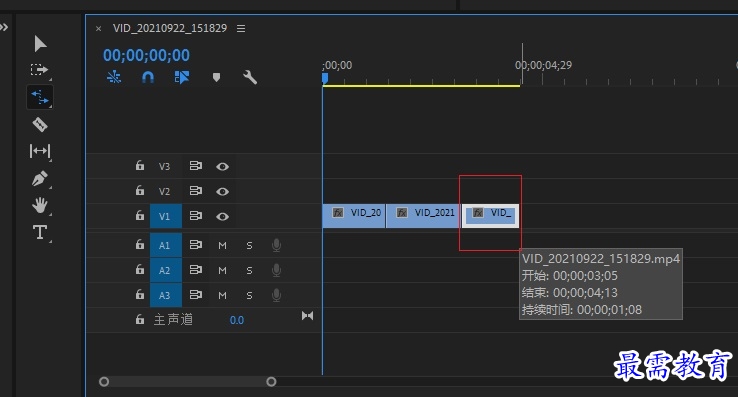
Task: Toggle A3 track targeting
Action: [x=166, y=295]
